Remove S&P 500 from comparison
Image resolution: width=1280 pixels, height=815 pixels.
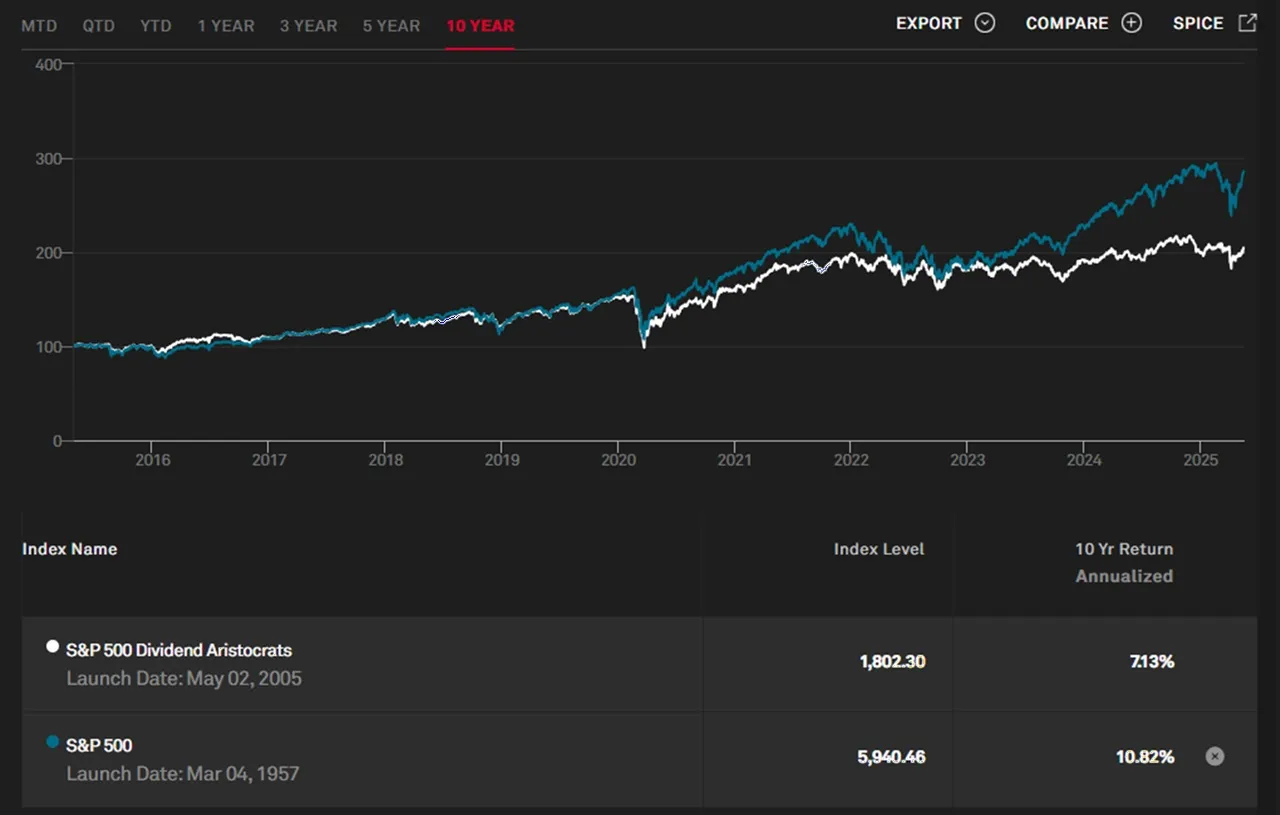click(1214, 756)
